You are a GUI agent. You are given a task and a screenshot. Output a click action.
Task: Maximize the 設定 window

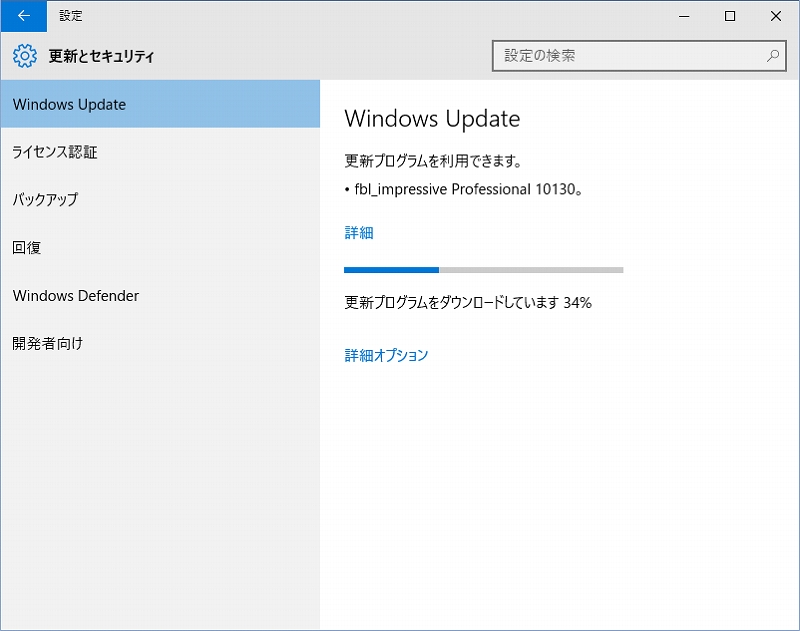(730, 16)
